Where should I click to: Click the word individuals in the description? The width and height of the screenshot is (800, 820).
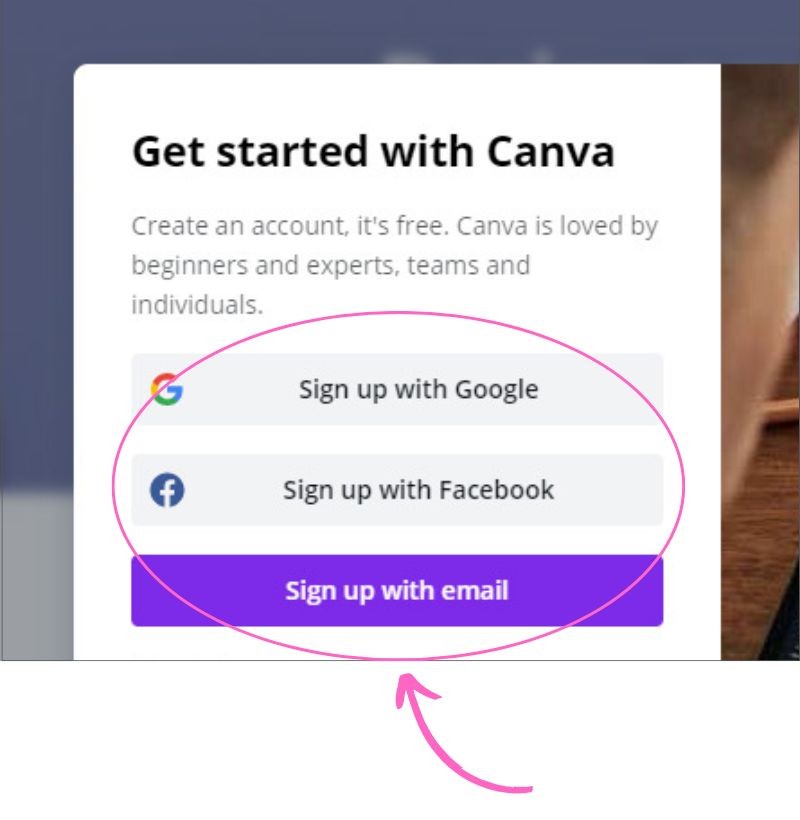[197, 305]
